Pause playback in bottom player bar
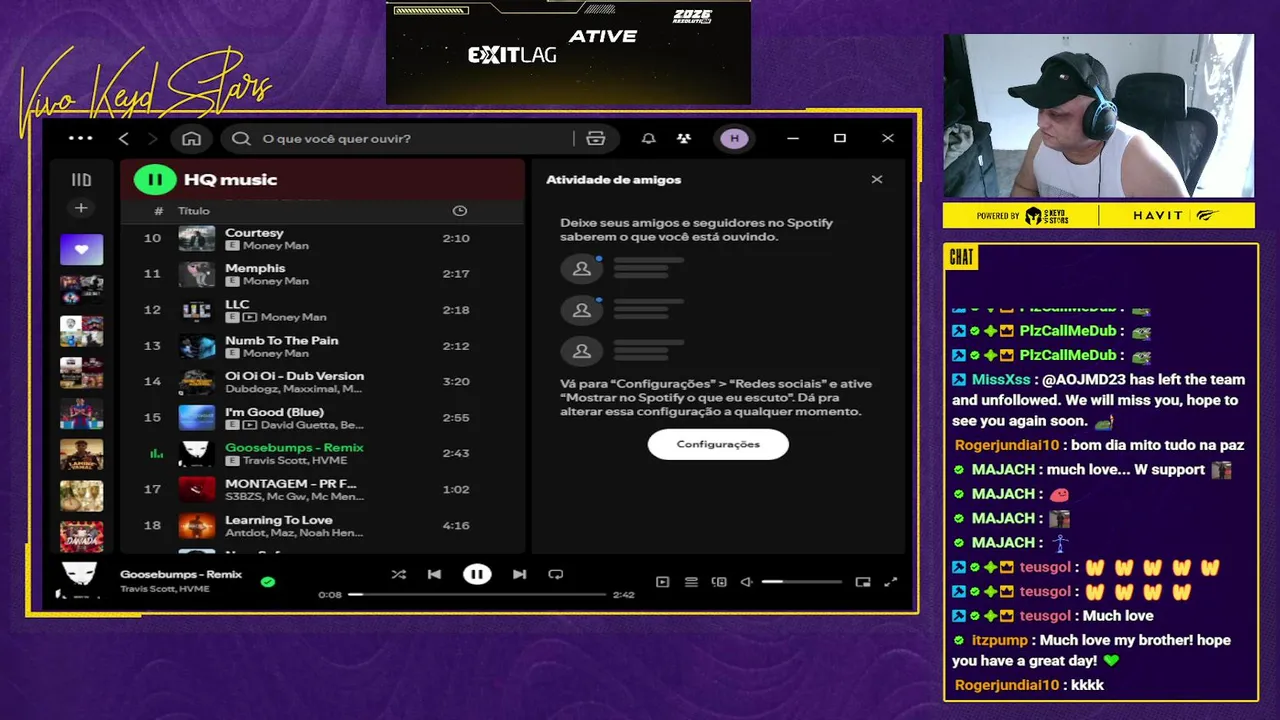 477,574
